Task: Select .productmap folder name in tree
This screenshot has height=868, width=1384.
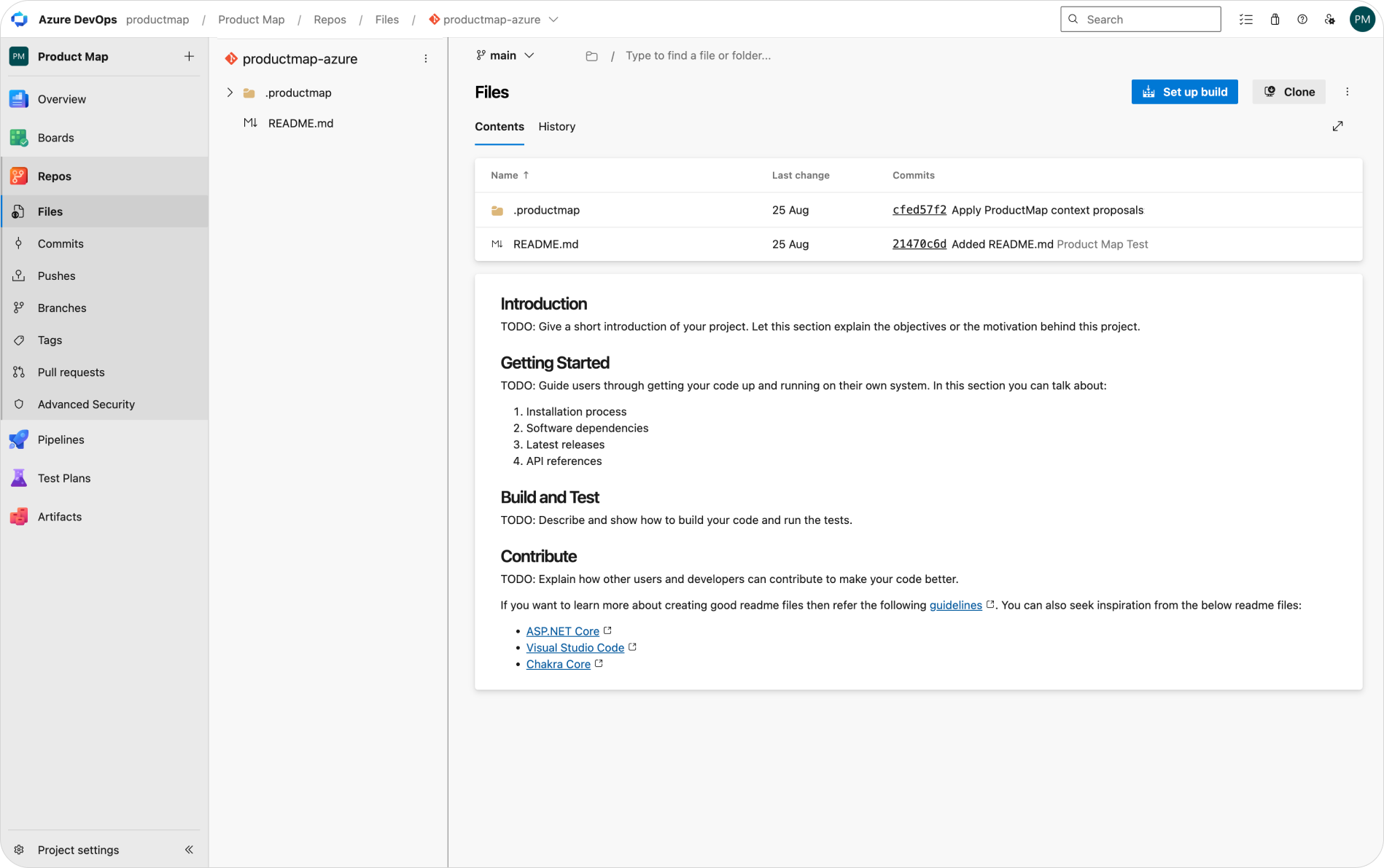Action: click(298, 93)
